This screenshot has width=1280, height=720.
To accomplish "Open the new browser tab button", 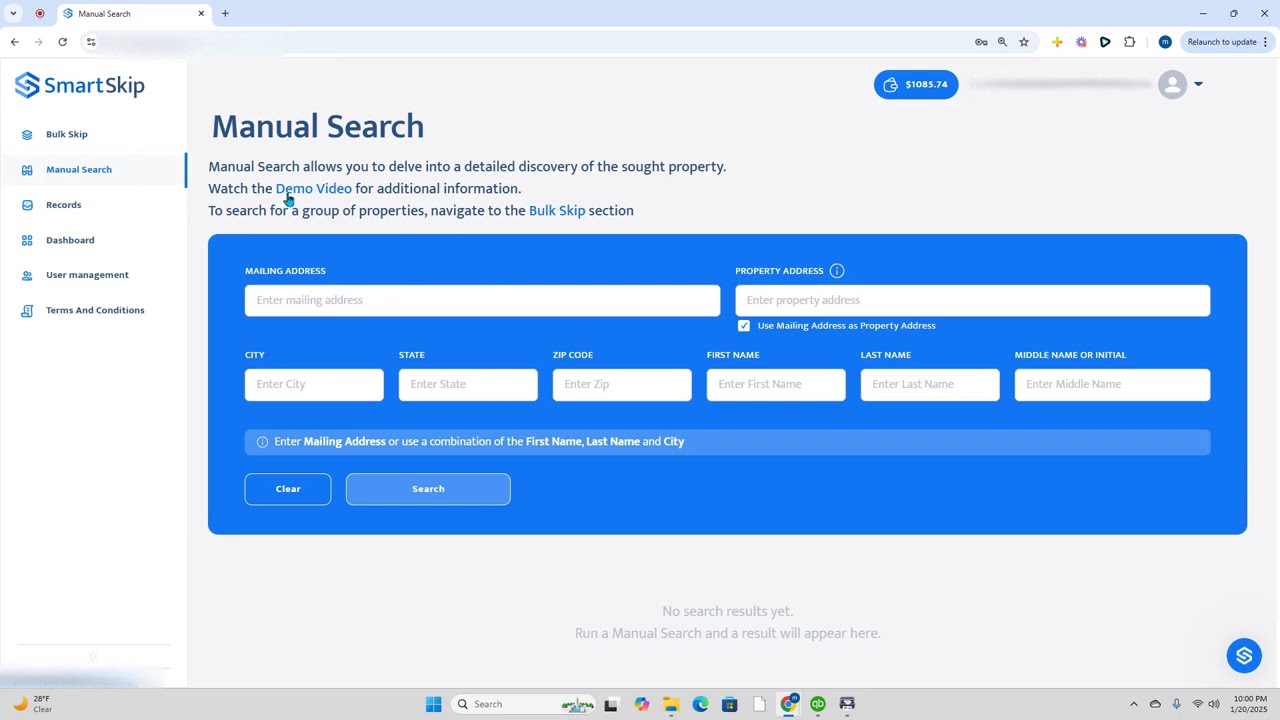I will 225,13.
